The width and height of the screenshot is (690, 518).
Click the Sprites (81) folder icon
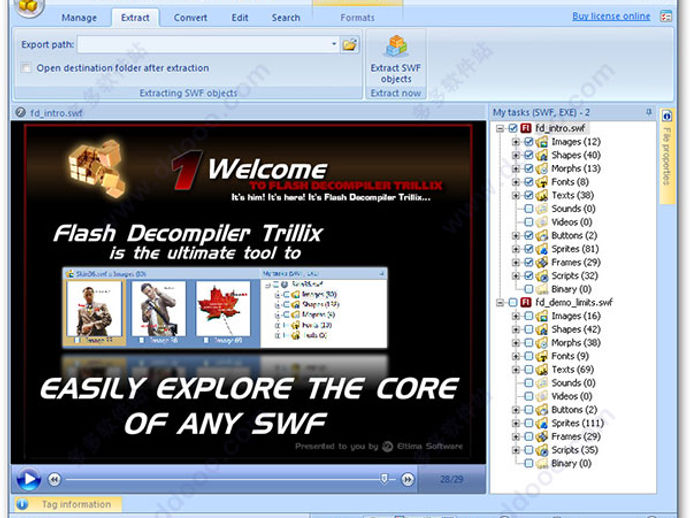542,249
